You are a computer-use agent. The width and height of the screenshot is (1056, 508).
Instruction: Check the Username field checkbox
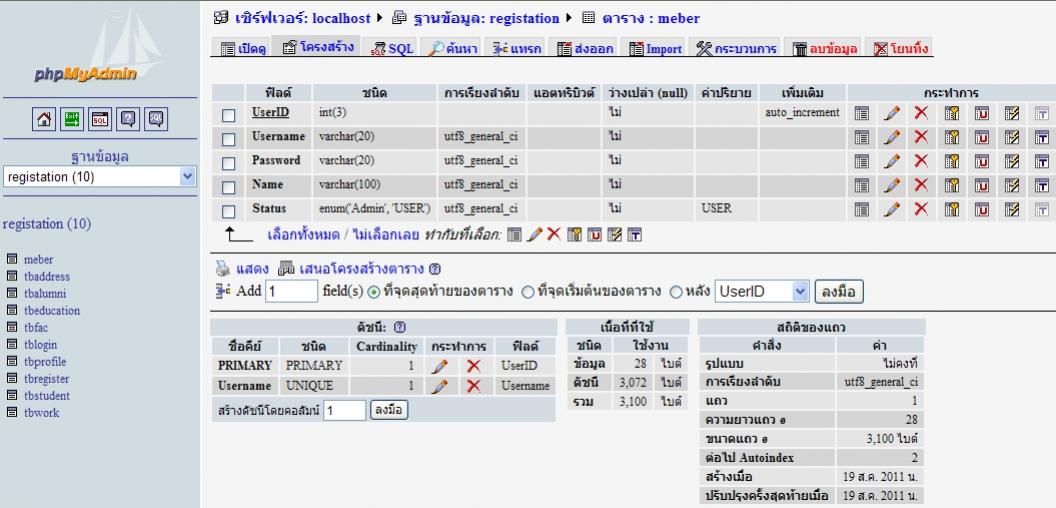click(x=229, y=139)
